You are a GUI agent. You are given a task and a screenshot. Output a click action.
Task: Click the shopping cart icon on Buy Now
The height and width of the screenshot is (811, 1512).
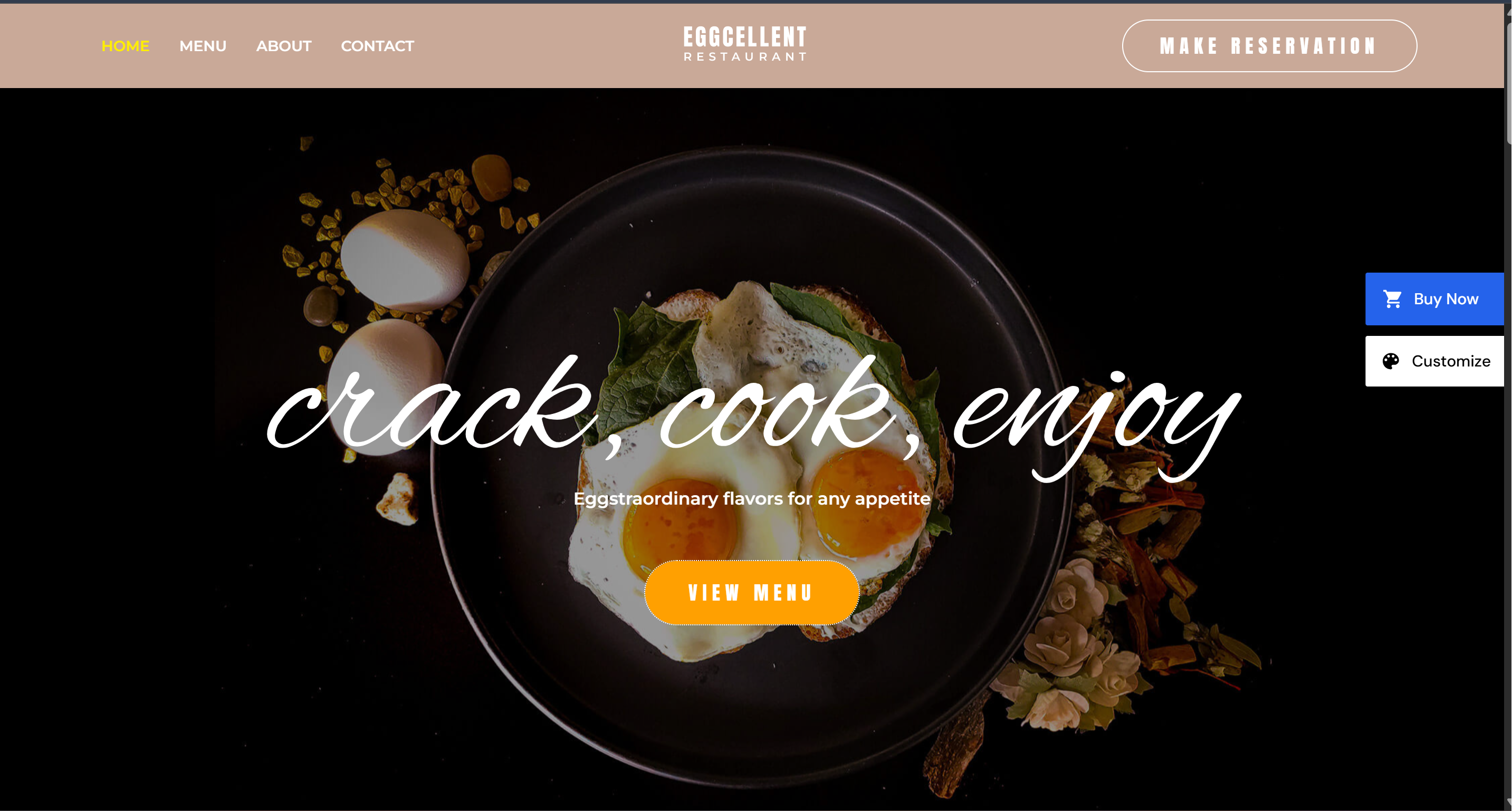point(1392,298)
